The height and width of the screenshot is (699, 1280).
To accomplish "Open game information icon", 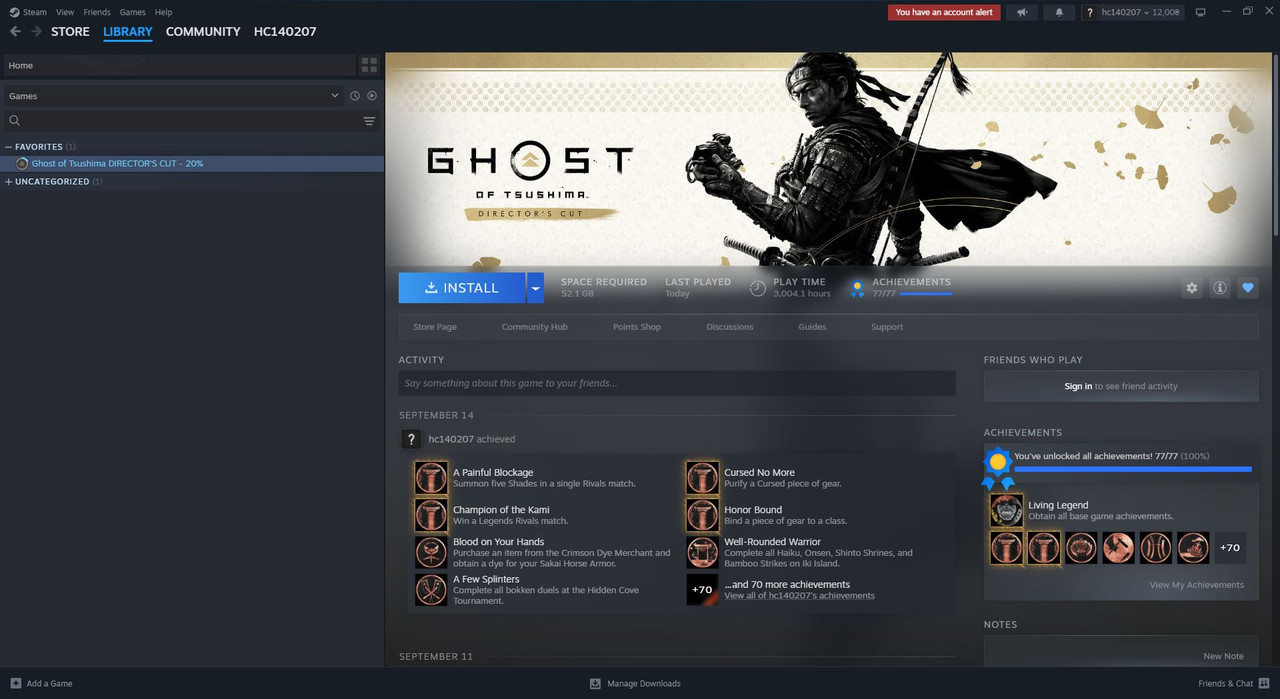I will point(1220,288).
